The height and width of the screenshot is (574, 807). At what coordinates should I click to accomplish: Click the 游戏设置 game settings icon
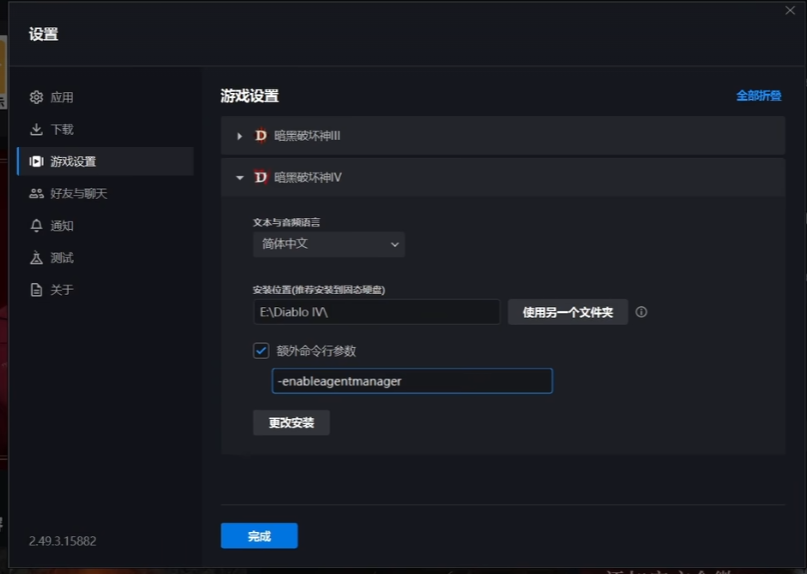[x=36, y=161]
